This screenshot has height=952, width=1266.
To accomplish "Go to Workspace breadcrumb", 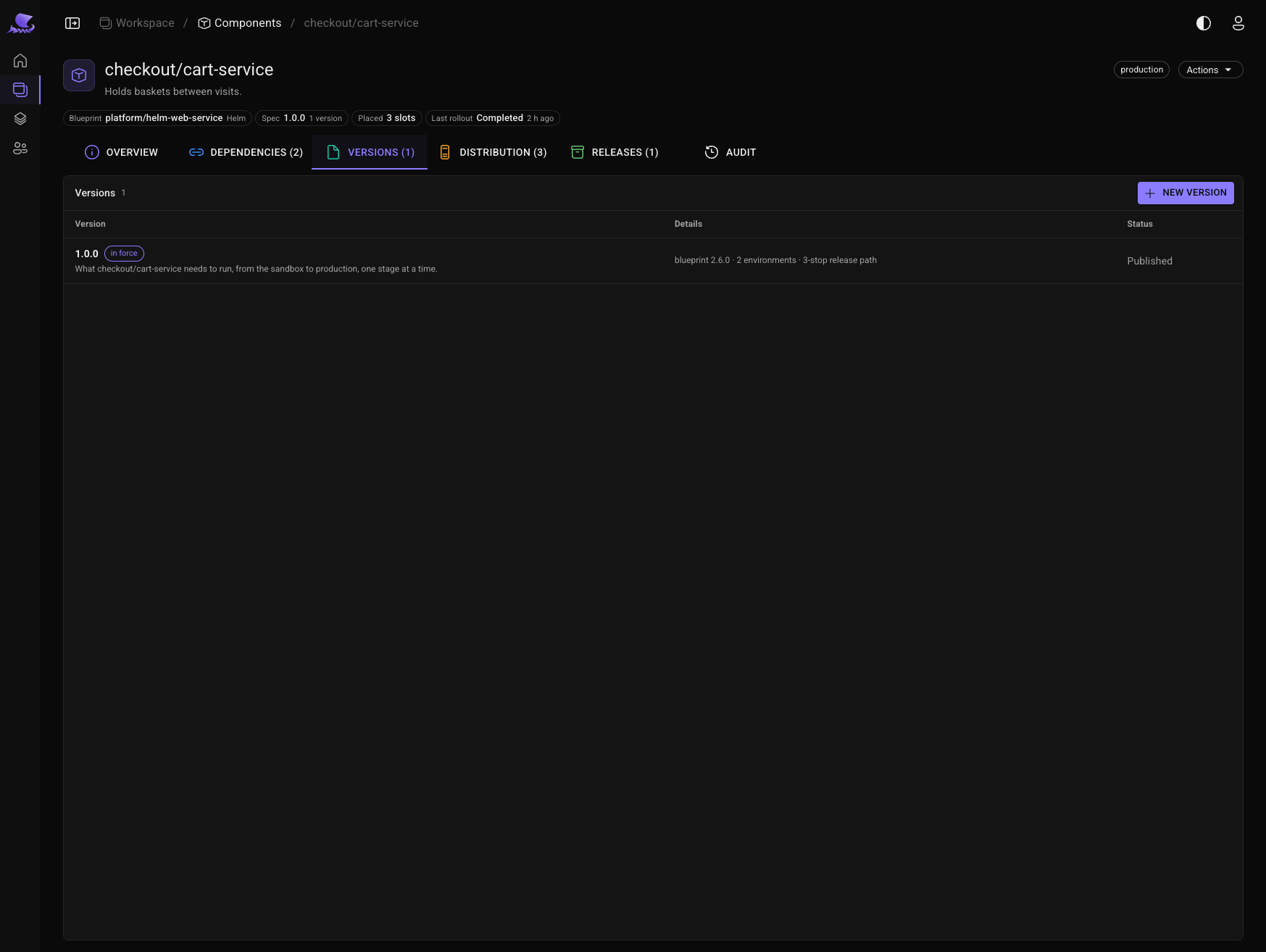I will click(x=137, y=23).
